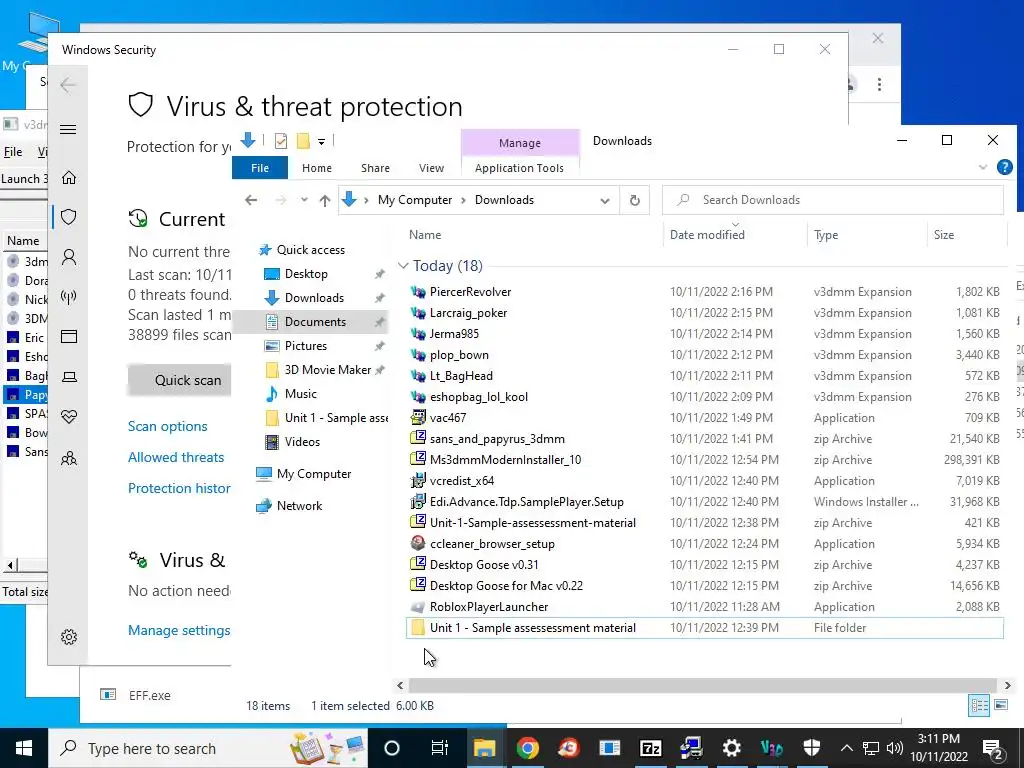Open Application Tools ribbon tab
The height and width of the screenshot is (768, 1024).
pyautogui.click(x=519, y=168)
